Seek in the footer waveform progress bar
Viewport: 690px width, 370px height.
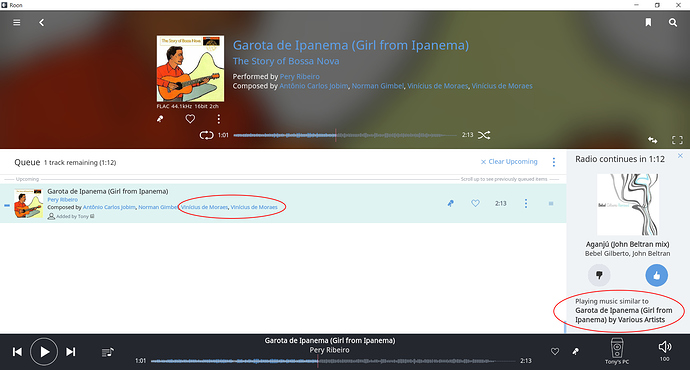(x=333, y=361)
